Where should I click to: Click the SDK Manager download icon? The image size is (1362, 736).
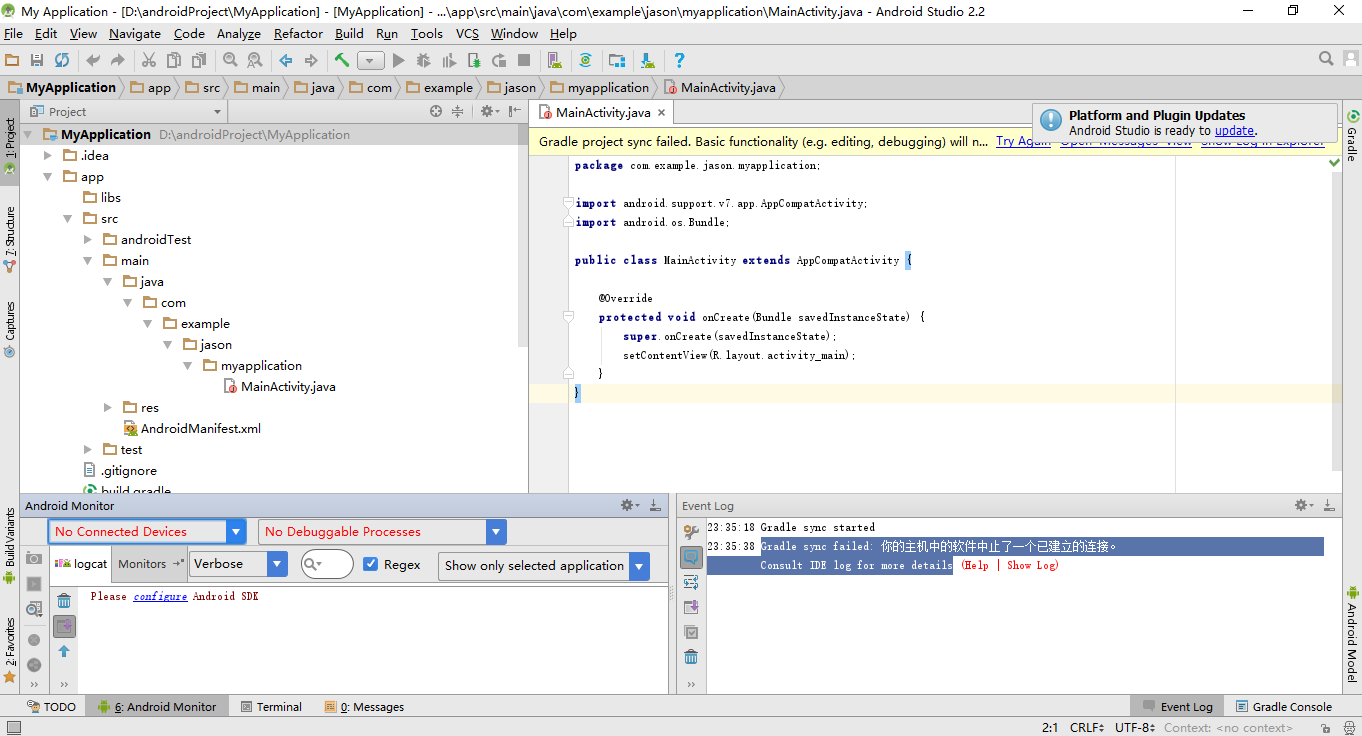[x=647, y=60]
